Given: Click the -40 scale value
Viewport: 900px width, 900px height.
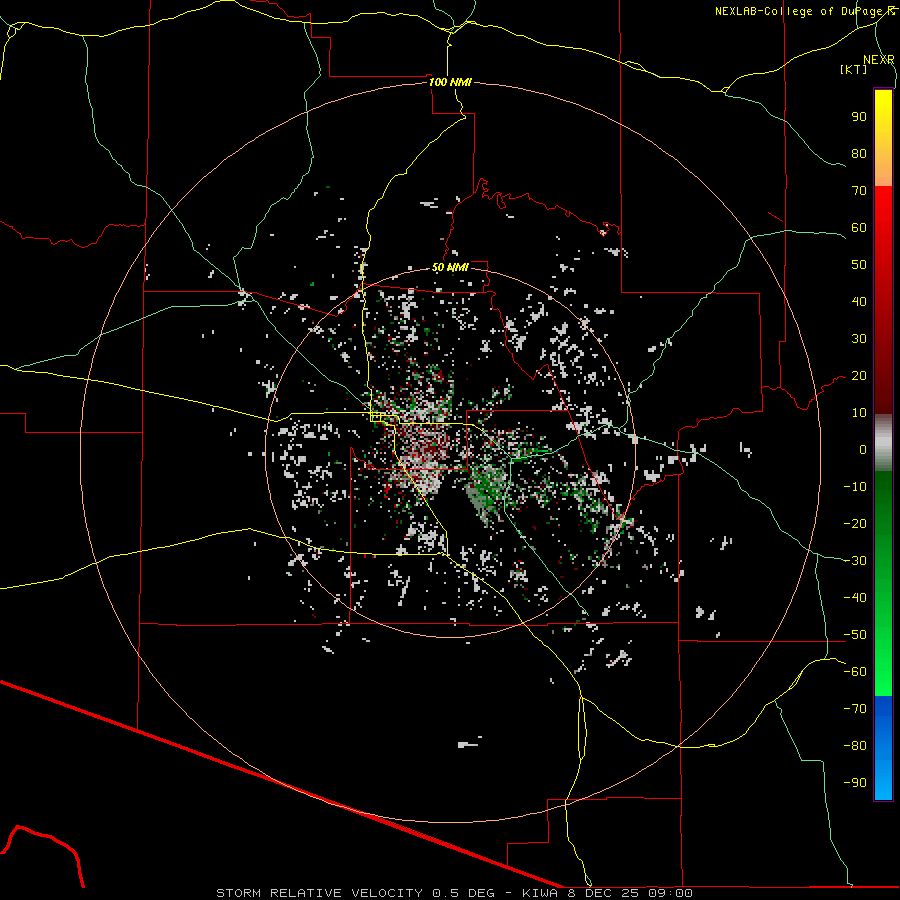Looking at the screenshot, I should [855, 598].
